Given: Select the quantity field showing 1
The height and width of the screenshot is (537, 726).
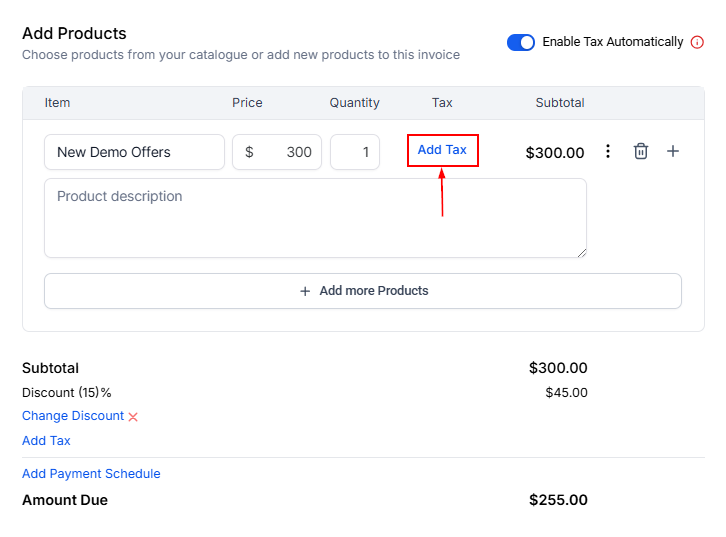Looking at the screenshot, I should (355, 152).
